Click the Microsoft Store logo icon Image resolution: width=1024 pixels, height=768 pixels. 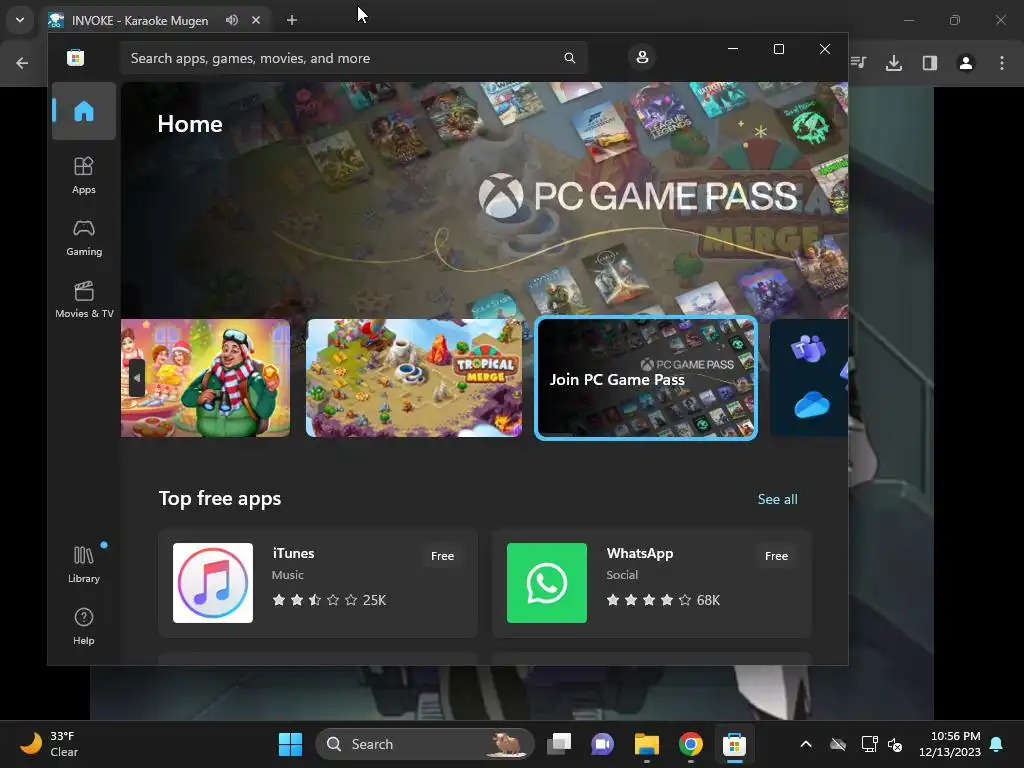(x=76, y=58)
